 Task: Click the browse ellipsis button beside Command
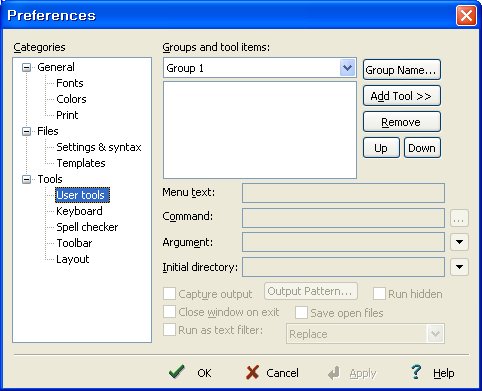pos(459,218)
